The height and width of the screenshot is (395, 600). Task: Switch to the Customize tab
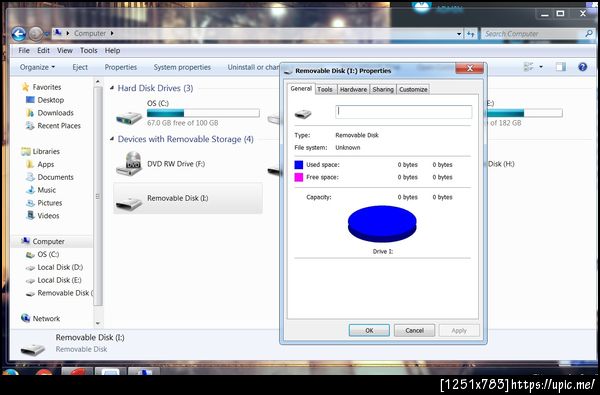coord(413,89)
